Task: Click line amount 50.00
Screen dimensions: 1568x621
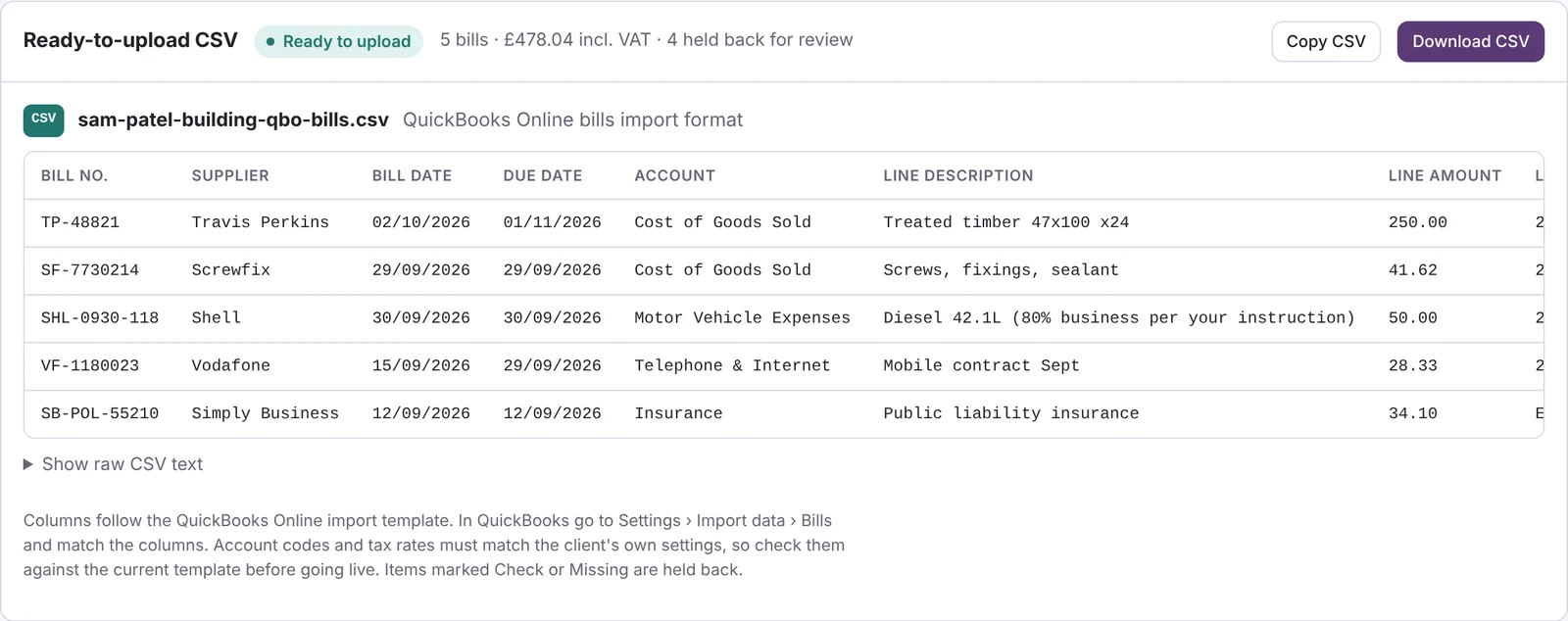Action: pyautogui.click(x=1413, y=318)
